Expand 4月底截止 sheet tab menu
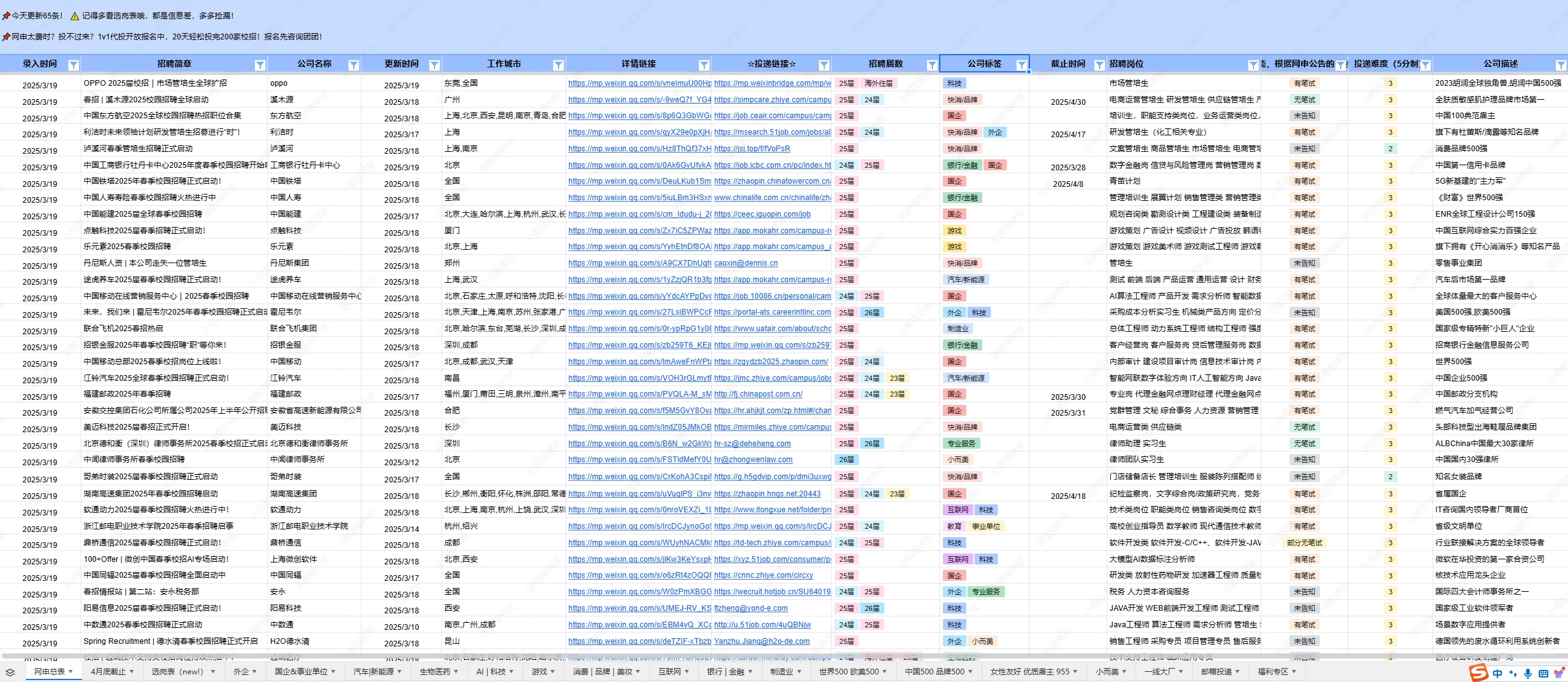This screenshot has width=1568, height=682. (132, 672)
